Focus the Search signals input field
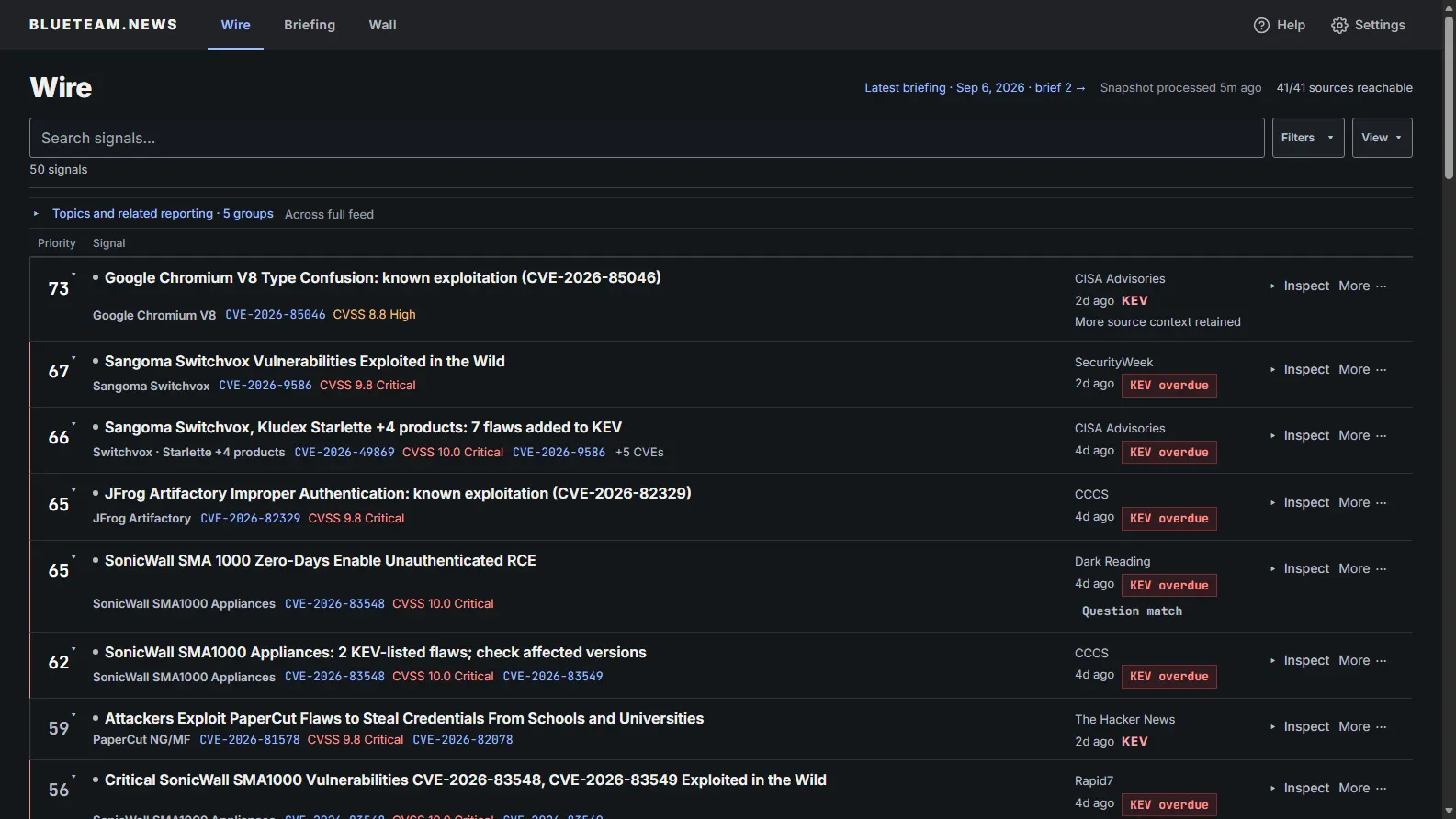1456x819 pixels. pos(647,138)
